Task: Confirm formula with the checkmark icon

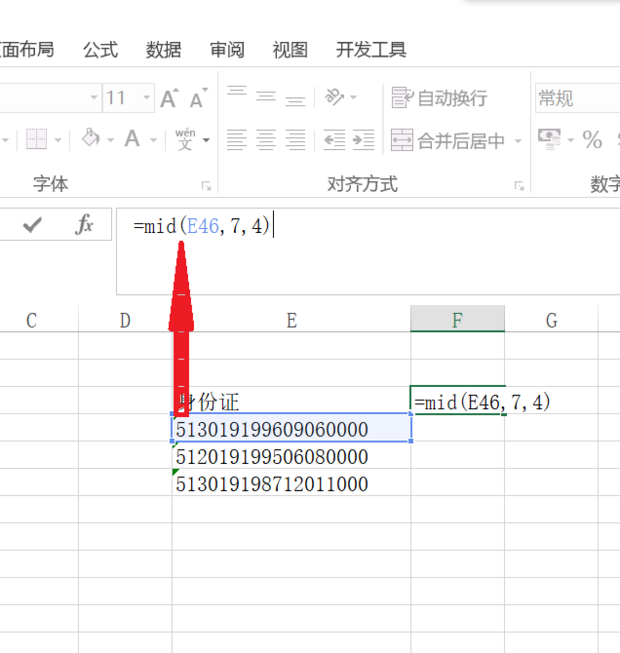Action: pos(32,226)
